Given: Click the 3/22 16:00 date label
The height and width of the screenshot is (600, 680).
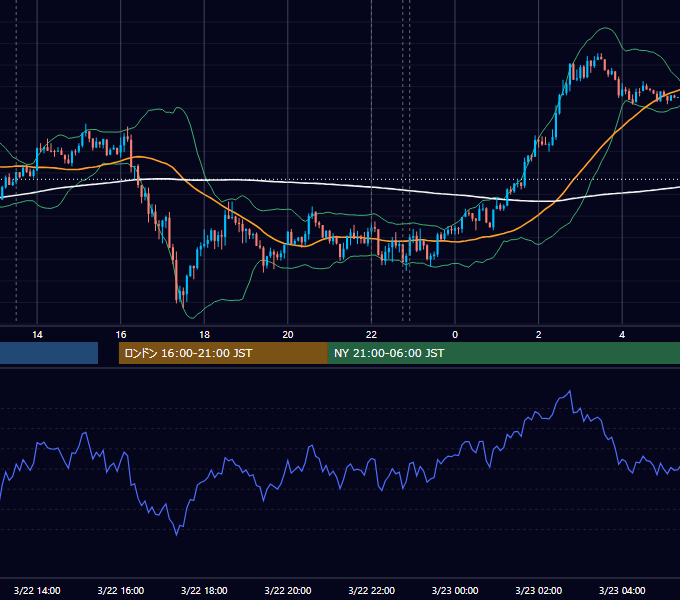Looking at the screenshot, I should tap(121, 590).
